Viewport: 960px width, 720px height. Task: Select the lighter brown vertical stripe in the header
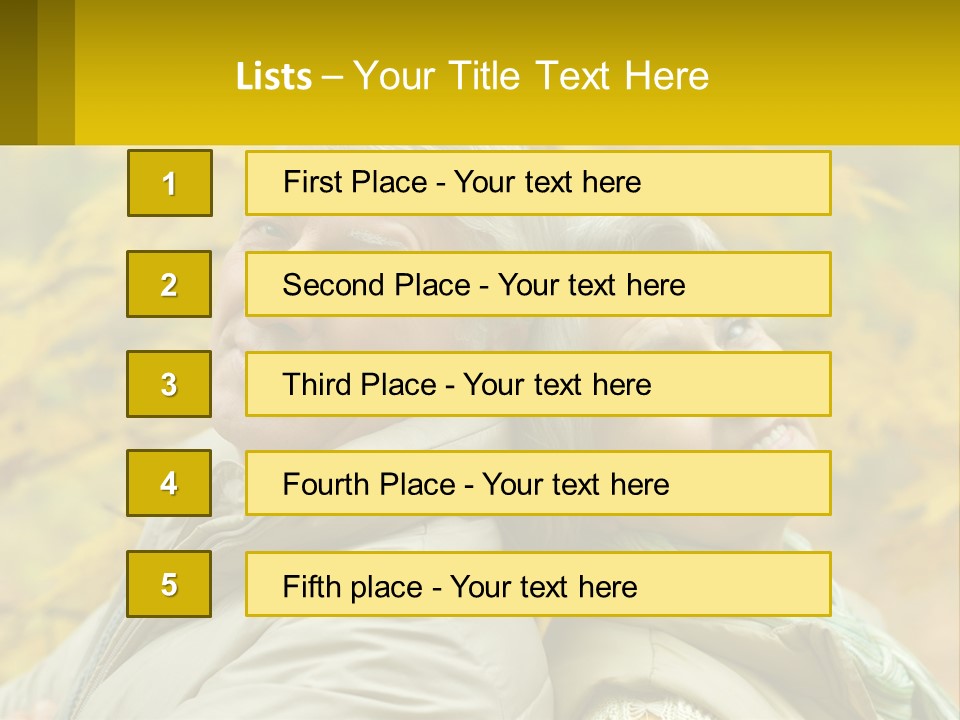56,72
